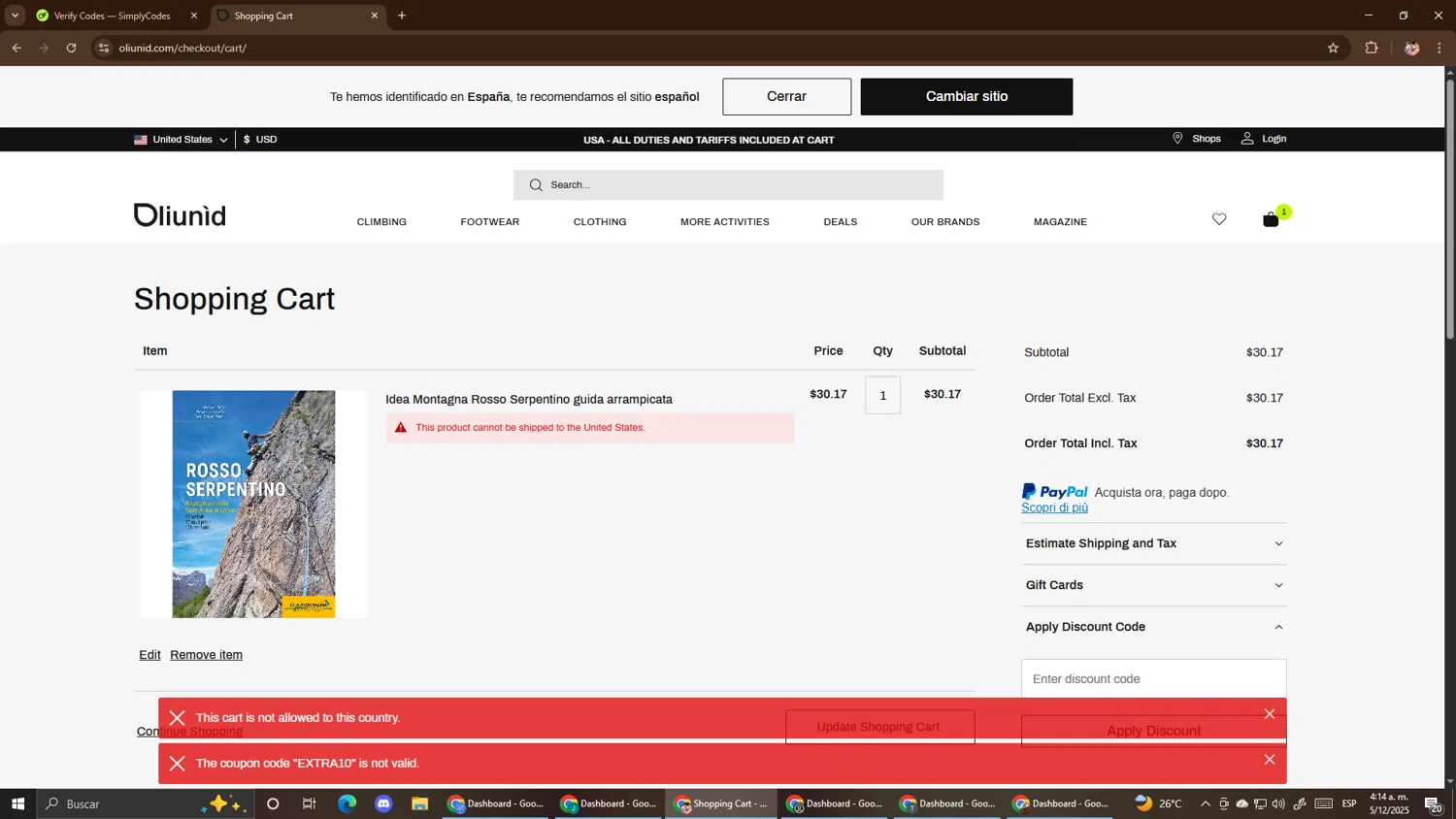The height and width of the screenshot is (819, 1456).
Task: Open the United States country selector
Action: 181,140
